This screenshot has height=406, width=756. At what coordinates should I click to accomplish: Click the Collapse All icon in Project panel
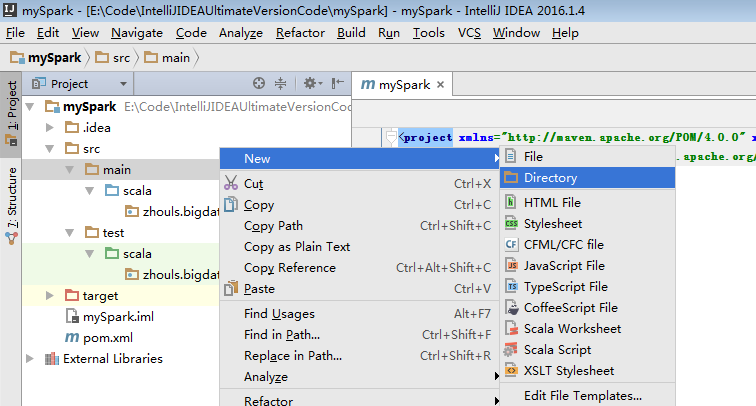(x=280, y=83)
